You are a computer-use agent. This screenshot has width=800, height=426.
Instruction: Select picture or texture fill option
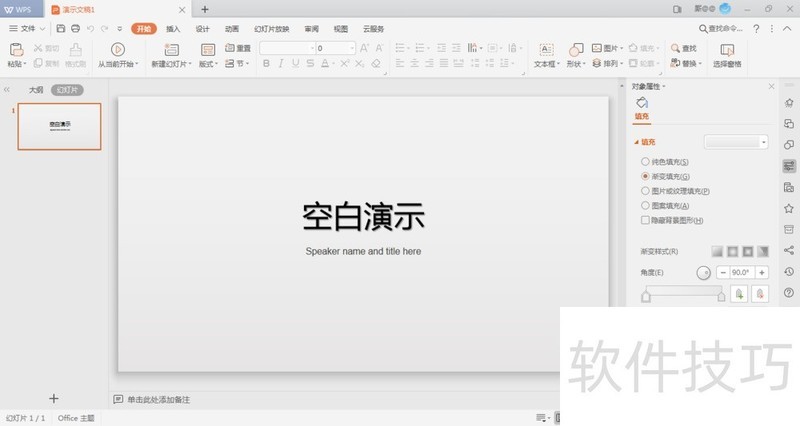coord(645,190)
